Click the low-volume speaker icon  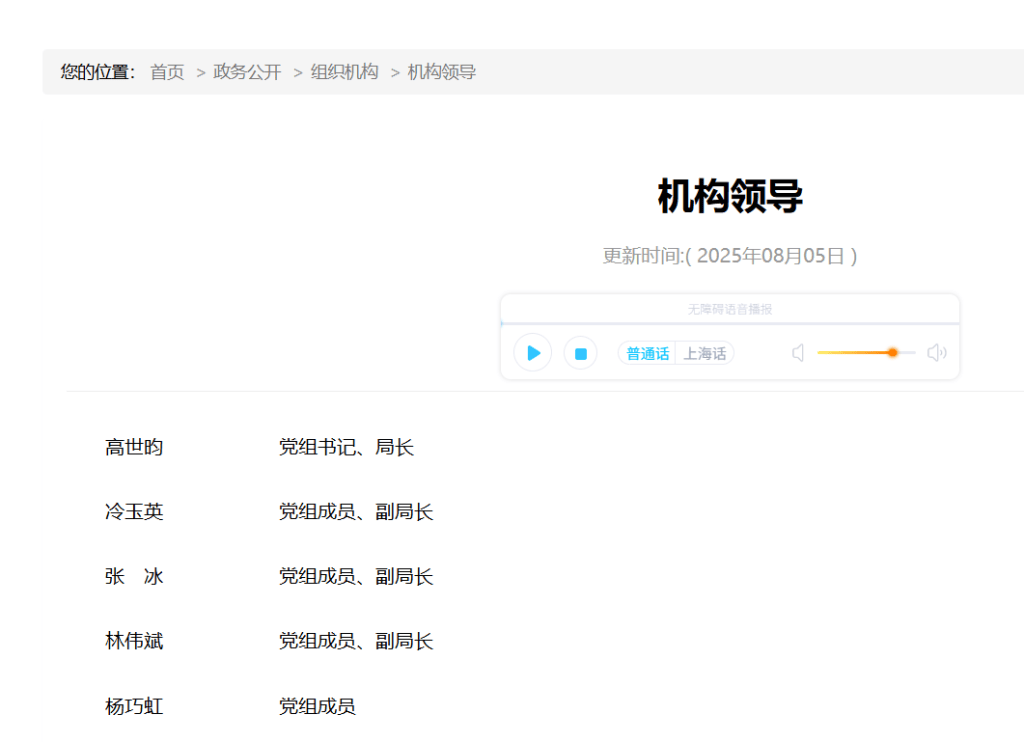pos(798,353)
